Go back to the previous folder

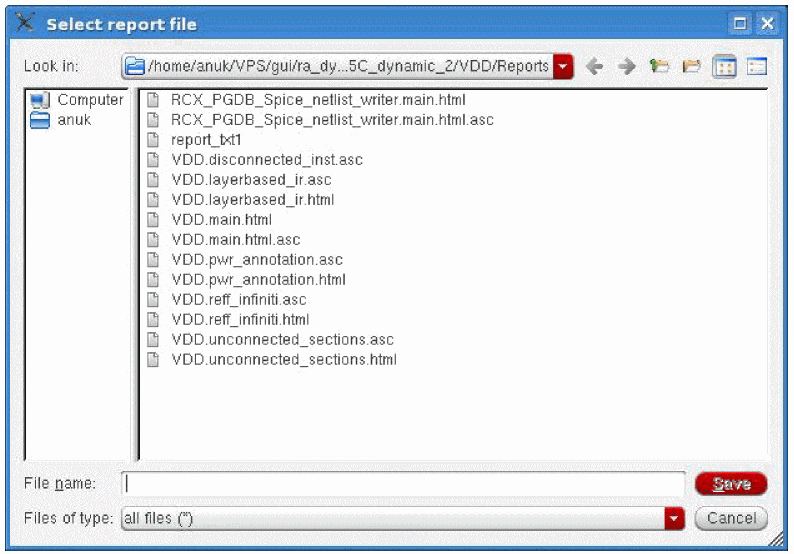pyautogui.click(x=594, y=66)
